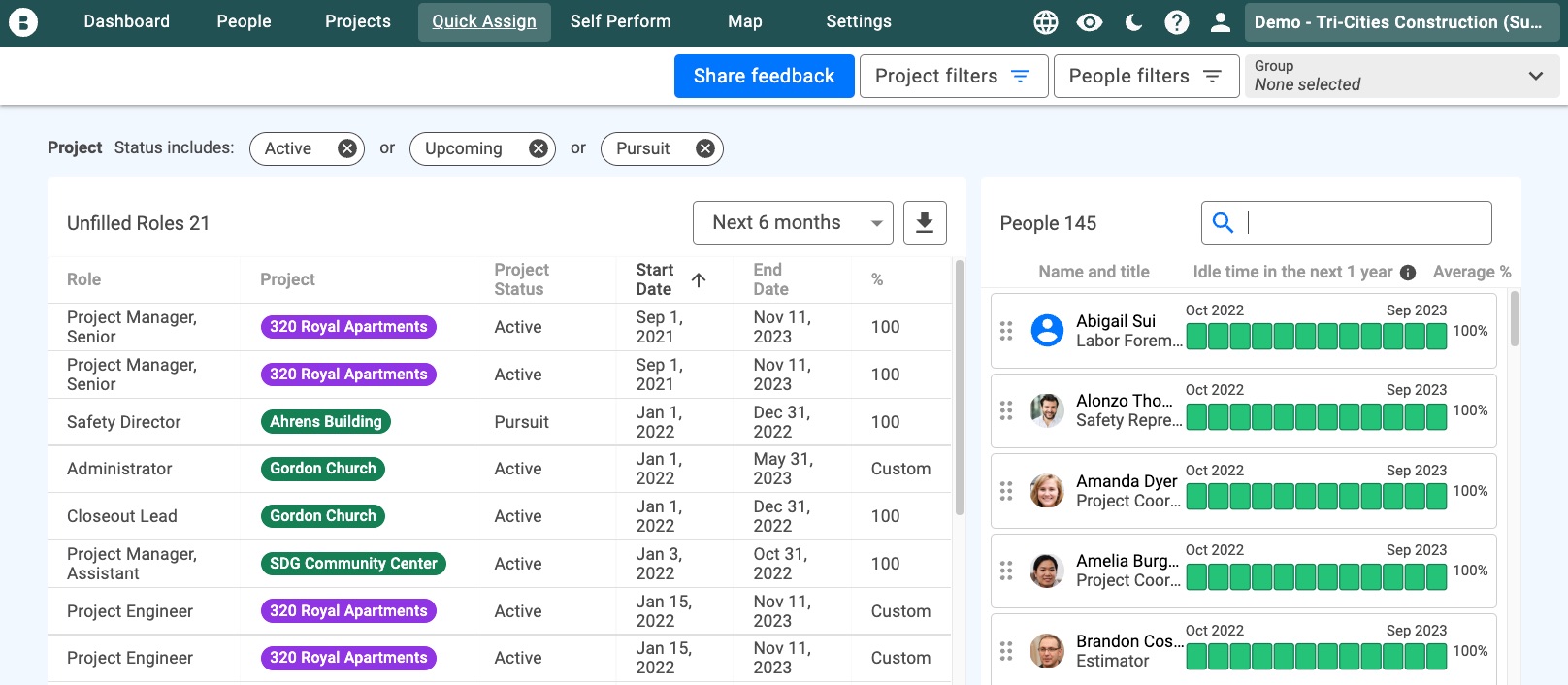
Task: Open the People tab
Action: tap(244, 21)
